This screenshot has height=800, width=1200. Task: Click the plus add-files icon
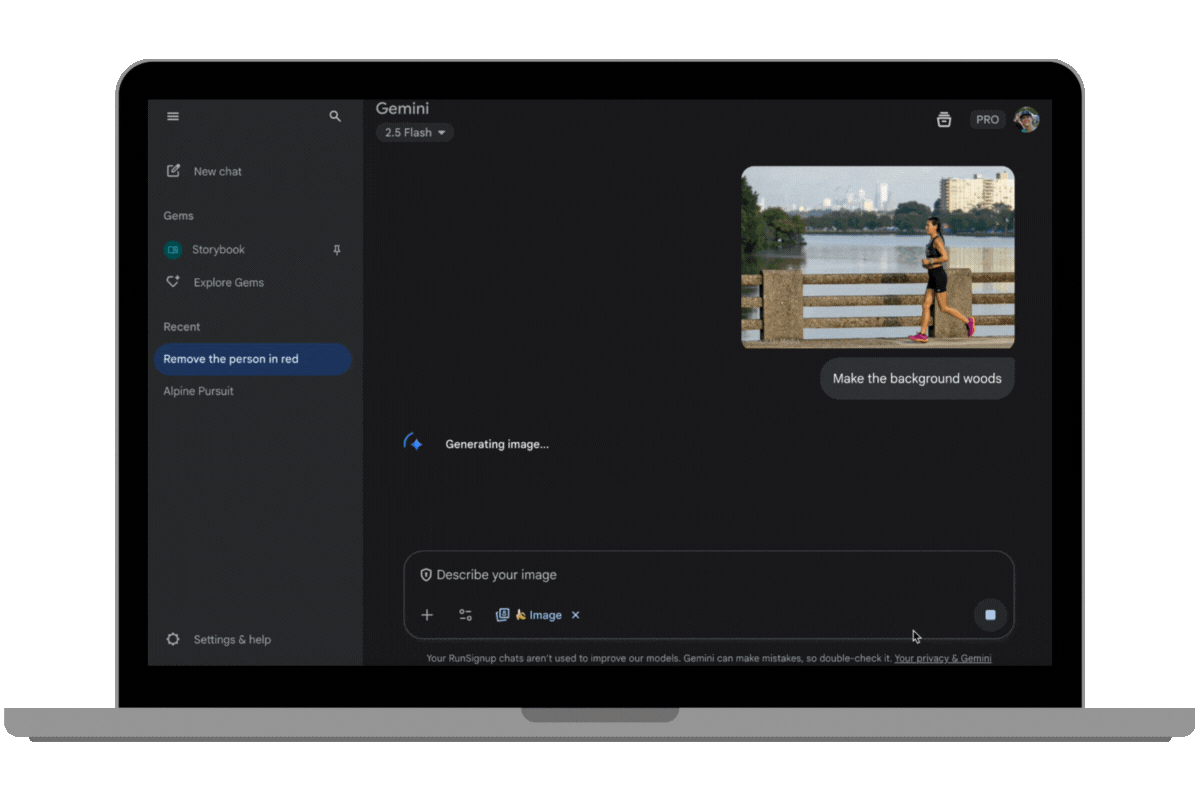pos(427,615)
